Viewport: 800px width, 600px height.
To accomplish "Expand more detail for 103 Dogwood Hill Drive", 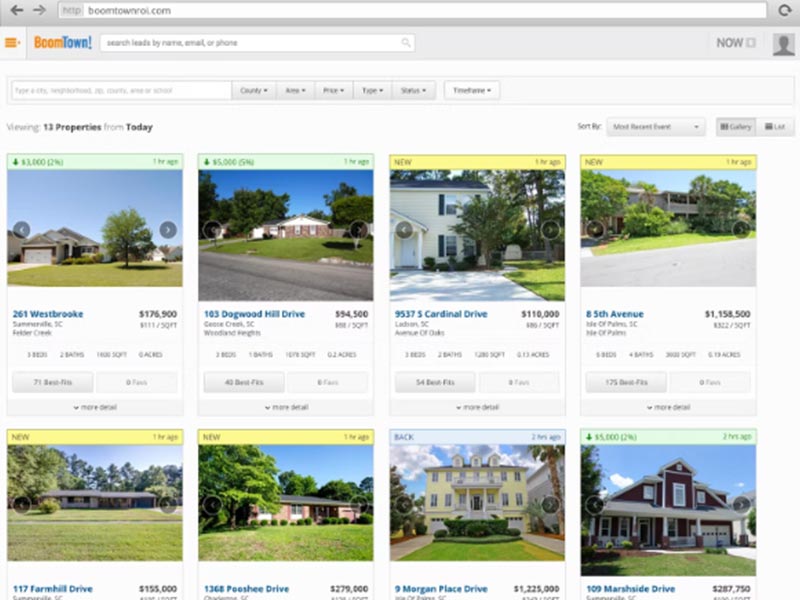I will [286, 407].
